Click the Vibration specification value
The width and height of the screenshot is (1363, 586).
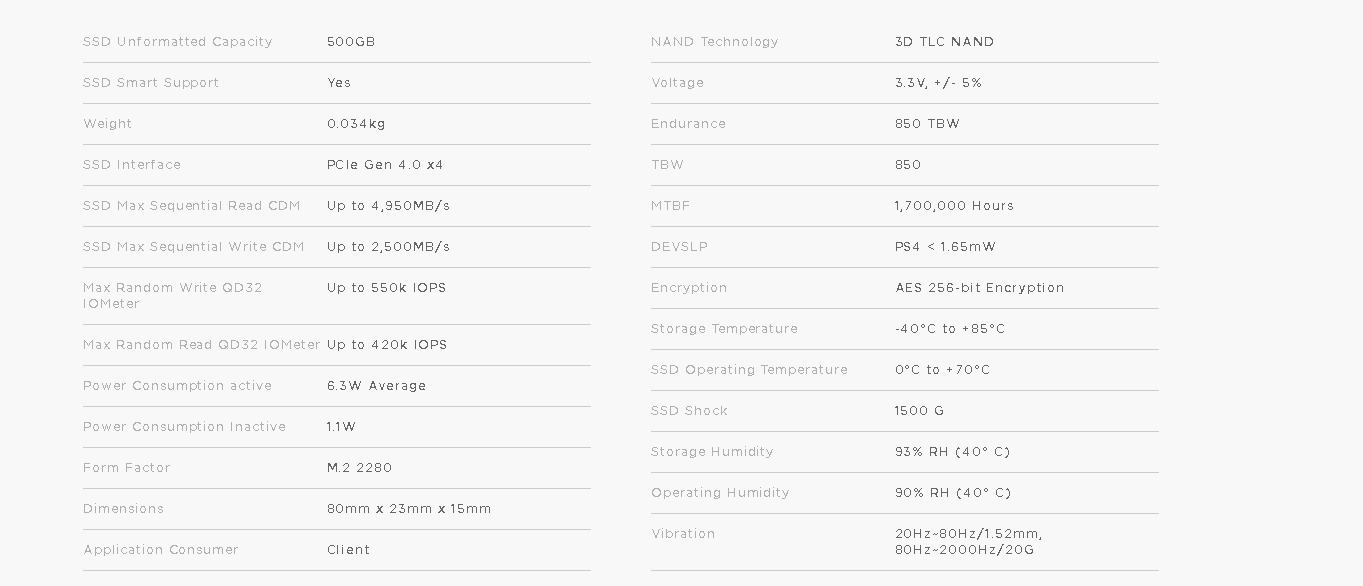(969, 542)
